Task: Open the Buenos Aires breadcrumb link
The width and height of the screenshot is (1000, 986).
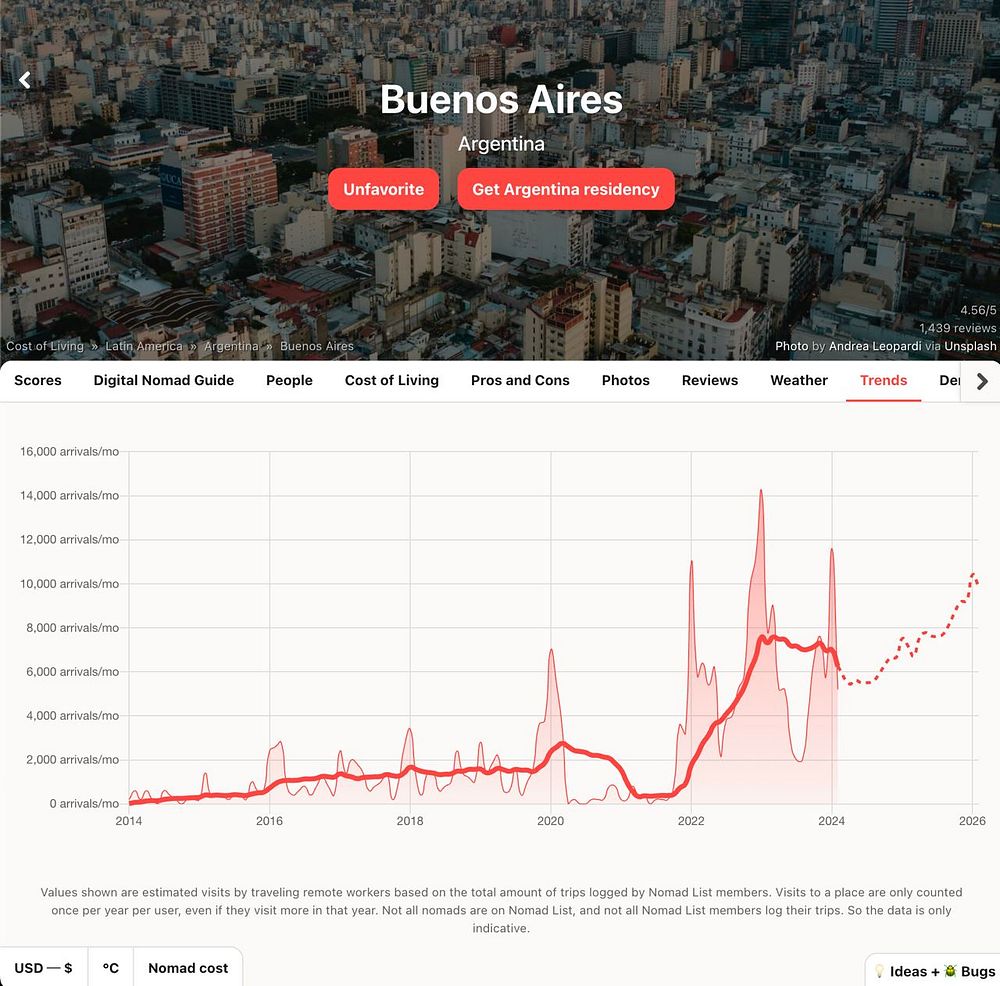Action: pos(316,346)
